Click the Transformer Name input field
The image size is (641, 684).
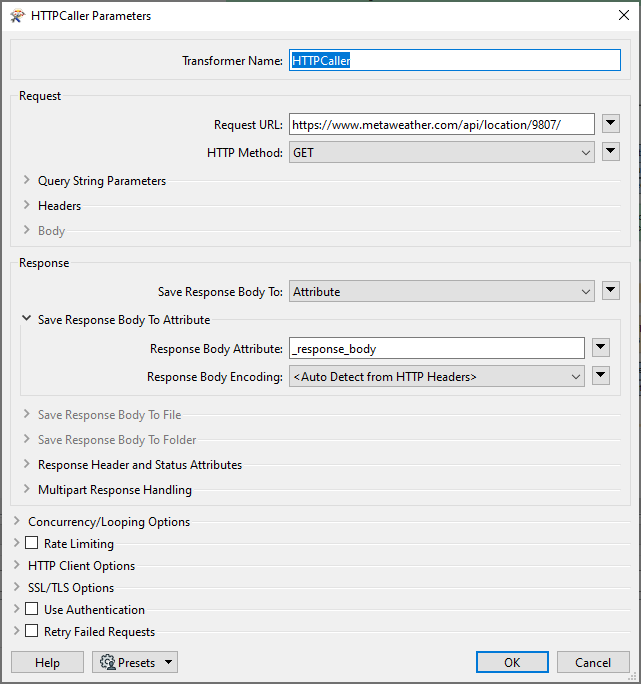tap(455, 60)
